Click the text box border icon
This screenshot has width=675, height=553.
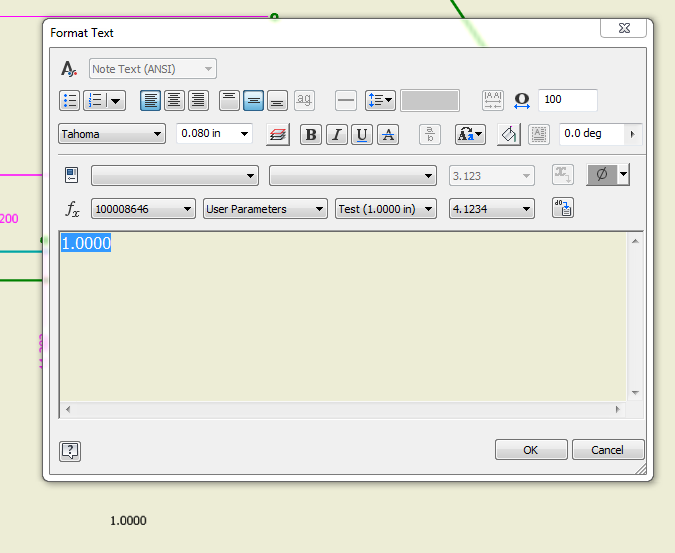click(539, 135)
